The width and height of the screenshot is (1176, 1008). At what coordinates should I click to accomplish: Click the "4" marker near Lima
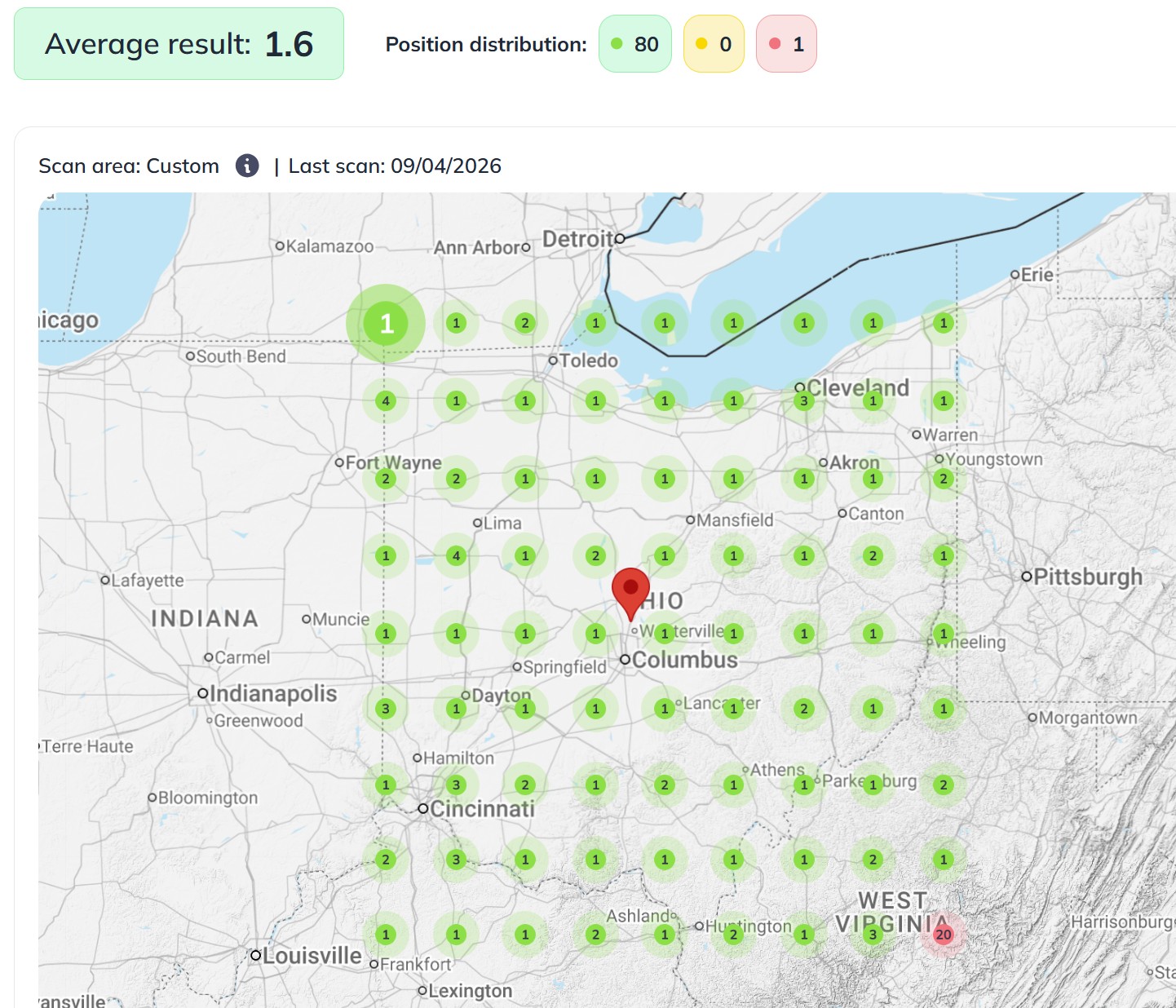(454, 555)
